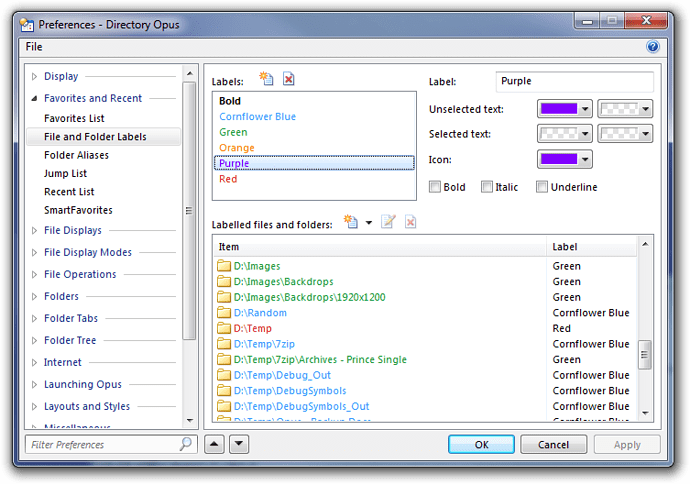Expand the Folder Tabs category
This screenshot has height=484, width=690.
click(34, 319)
